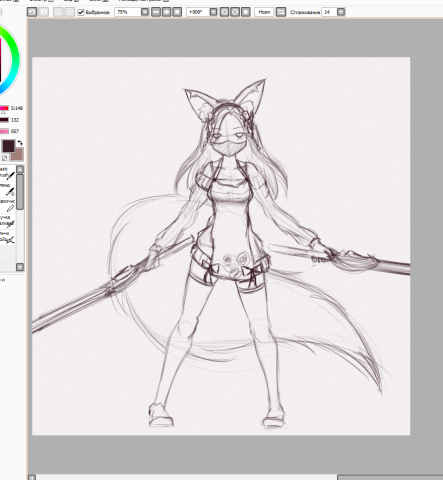Zoom out with the minus button

click(156, 12)
